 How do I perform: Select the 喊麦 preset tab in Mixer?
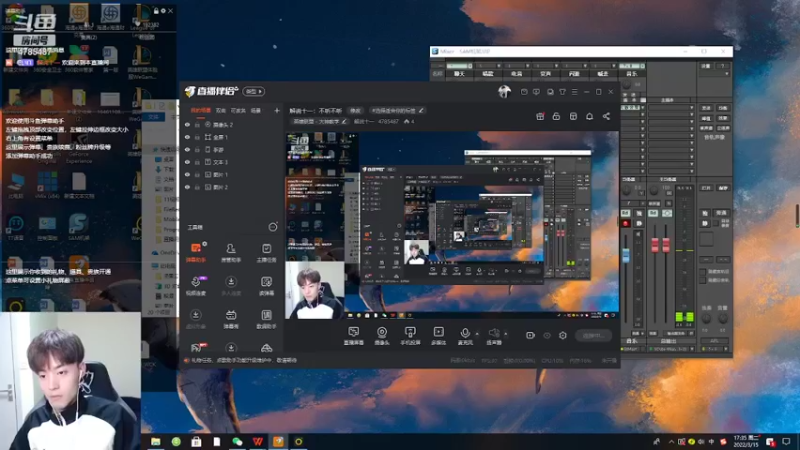(603, 74)
